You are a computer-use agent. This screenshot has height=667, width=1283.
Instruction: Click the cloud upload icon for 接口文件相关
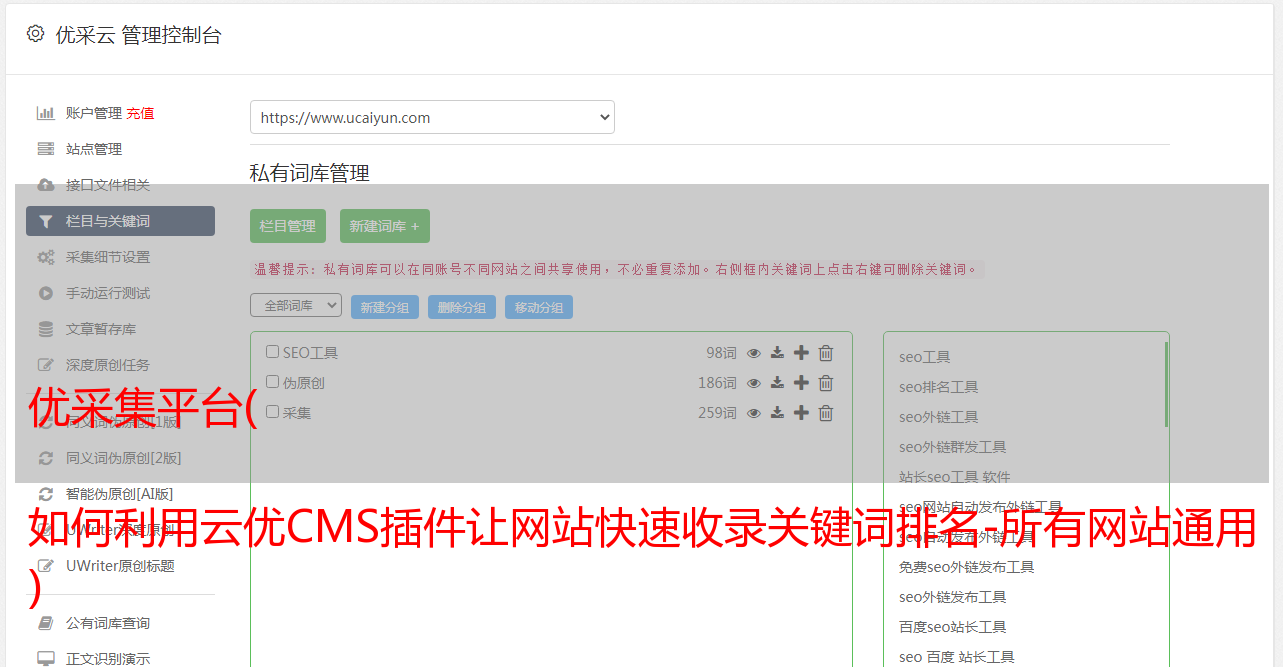46,185
